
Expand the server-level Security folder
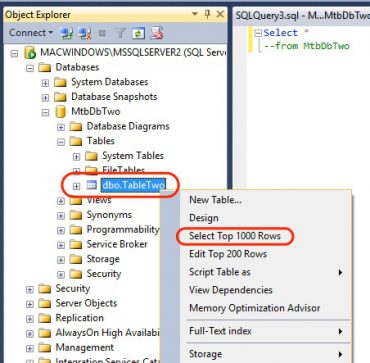pyautogui.click(x=30, y=289)
